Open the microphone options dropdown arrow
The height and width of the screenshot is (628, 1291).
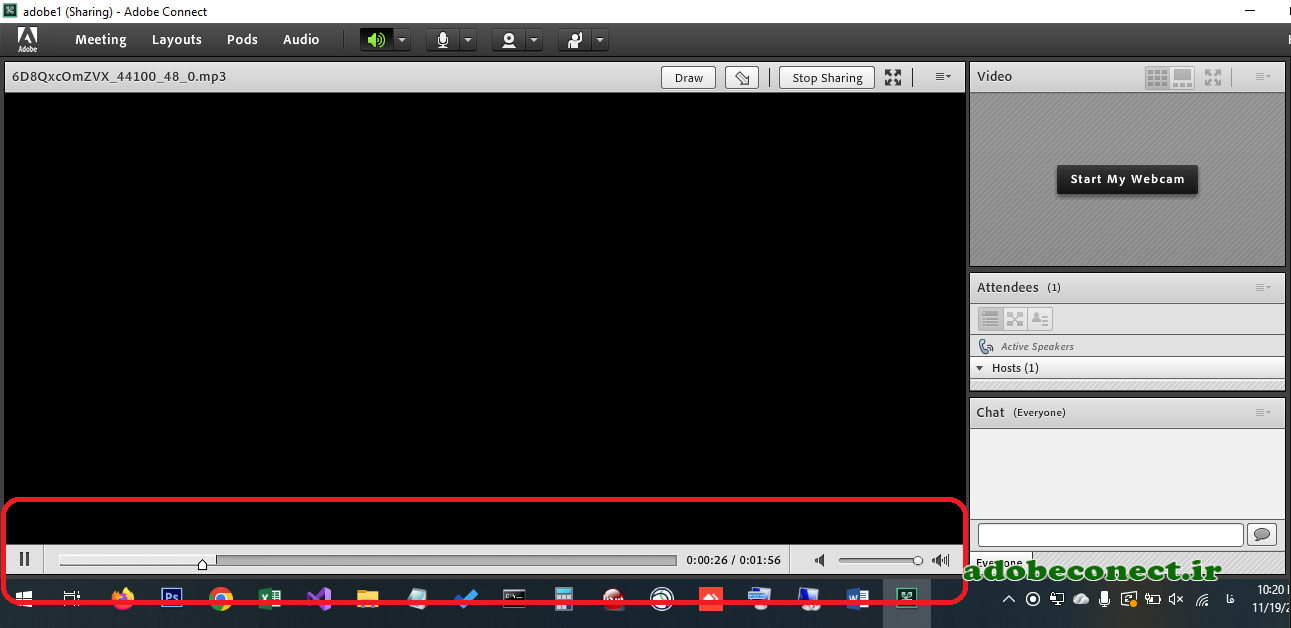[x=467, y=40]
